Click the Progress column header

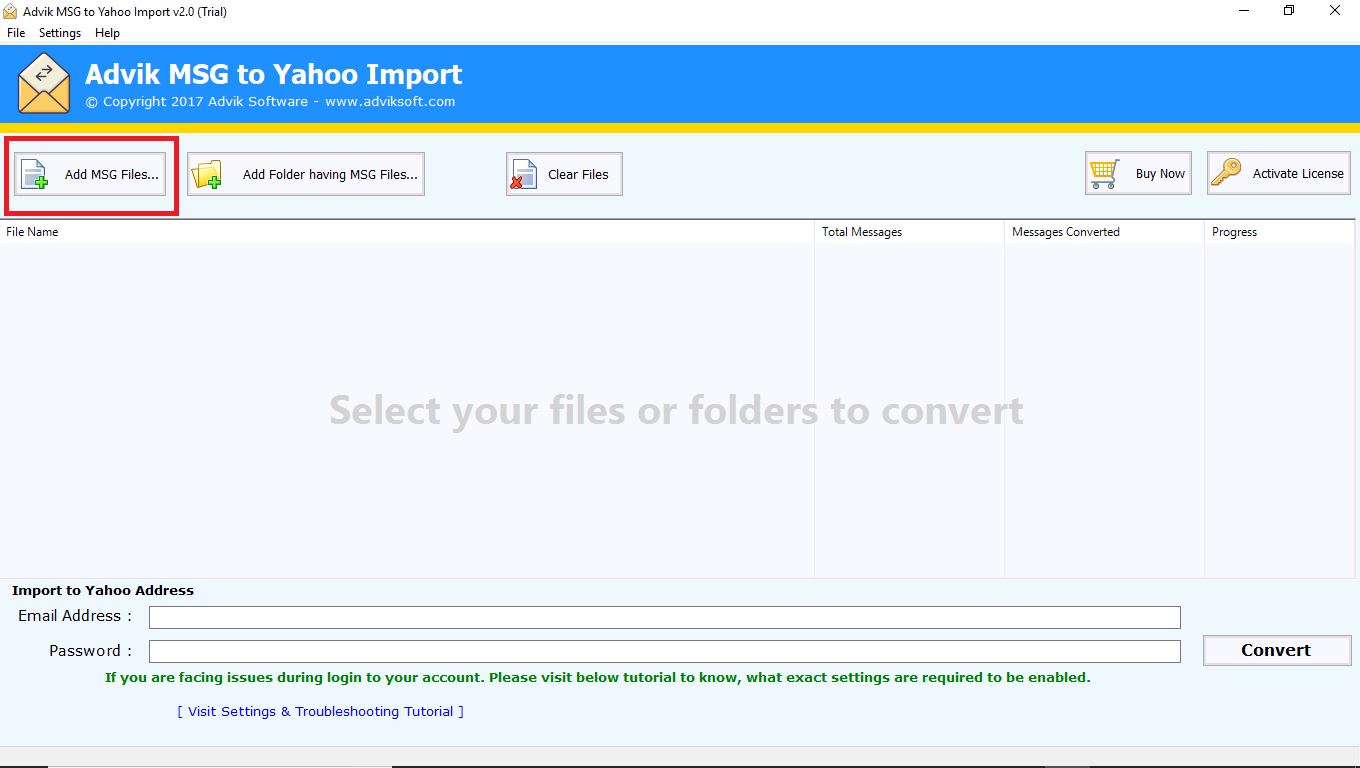[x=1280, y=232]
